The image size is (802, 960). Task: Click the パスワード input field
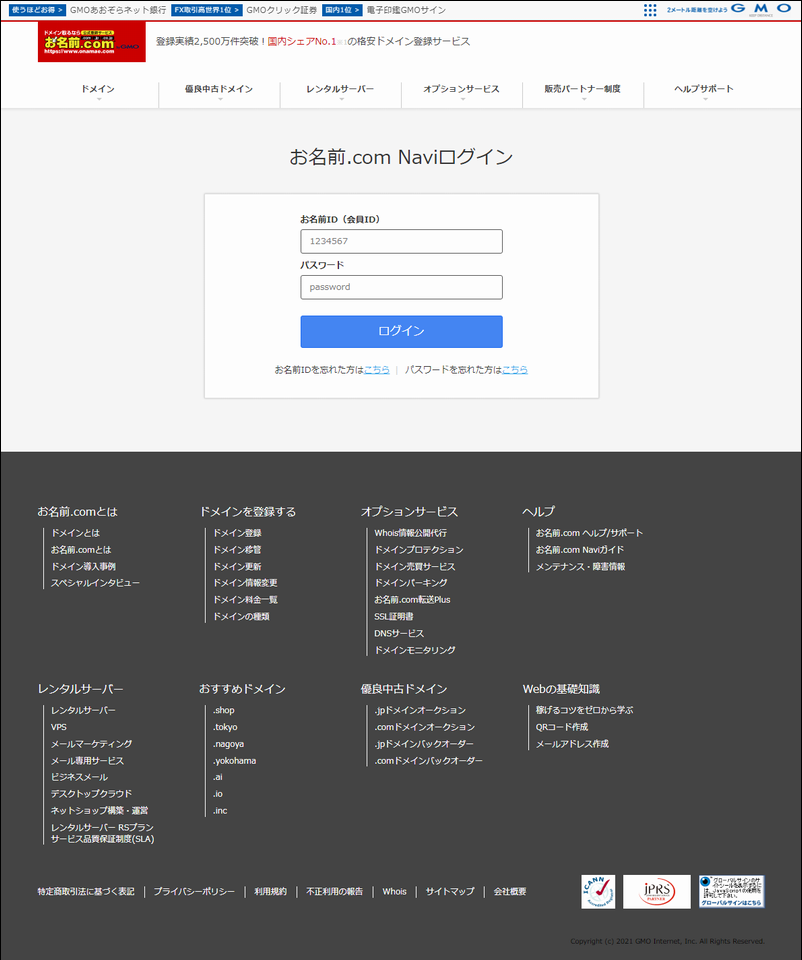pyautogui.click(x=401, y=287)
